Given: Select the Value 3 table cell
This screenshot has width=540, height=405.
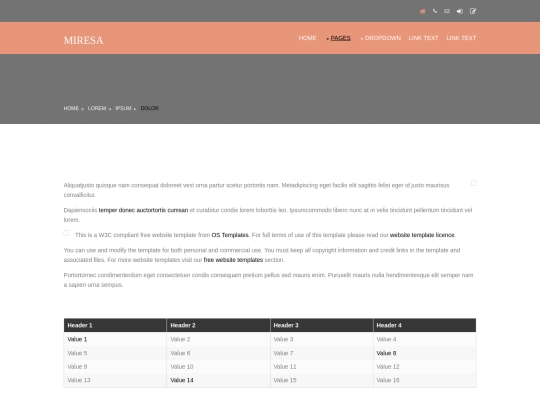Looking at the screenshot, I should tap(322, 339).
